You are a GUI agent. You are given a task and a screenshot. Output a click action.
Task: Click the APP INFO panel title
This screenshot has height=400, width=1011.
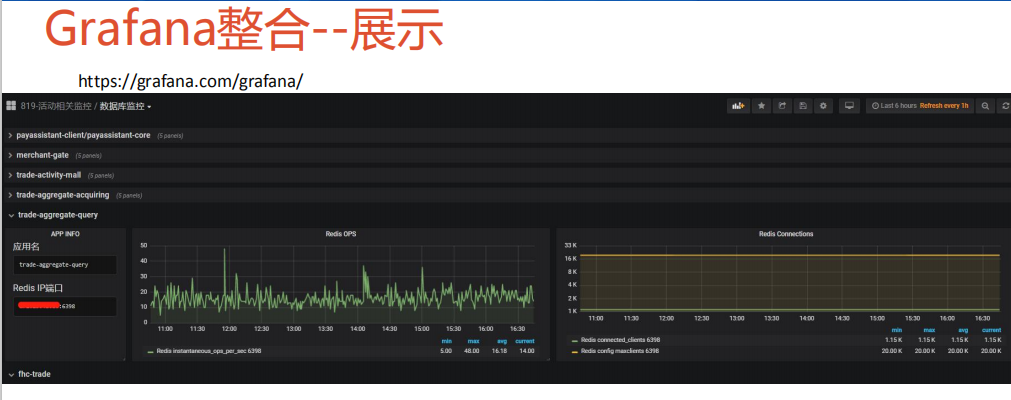pos(65,234)
